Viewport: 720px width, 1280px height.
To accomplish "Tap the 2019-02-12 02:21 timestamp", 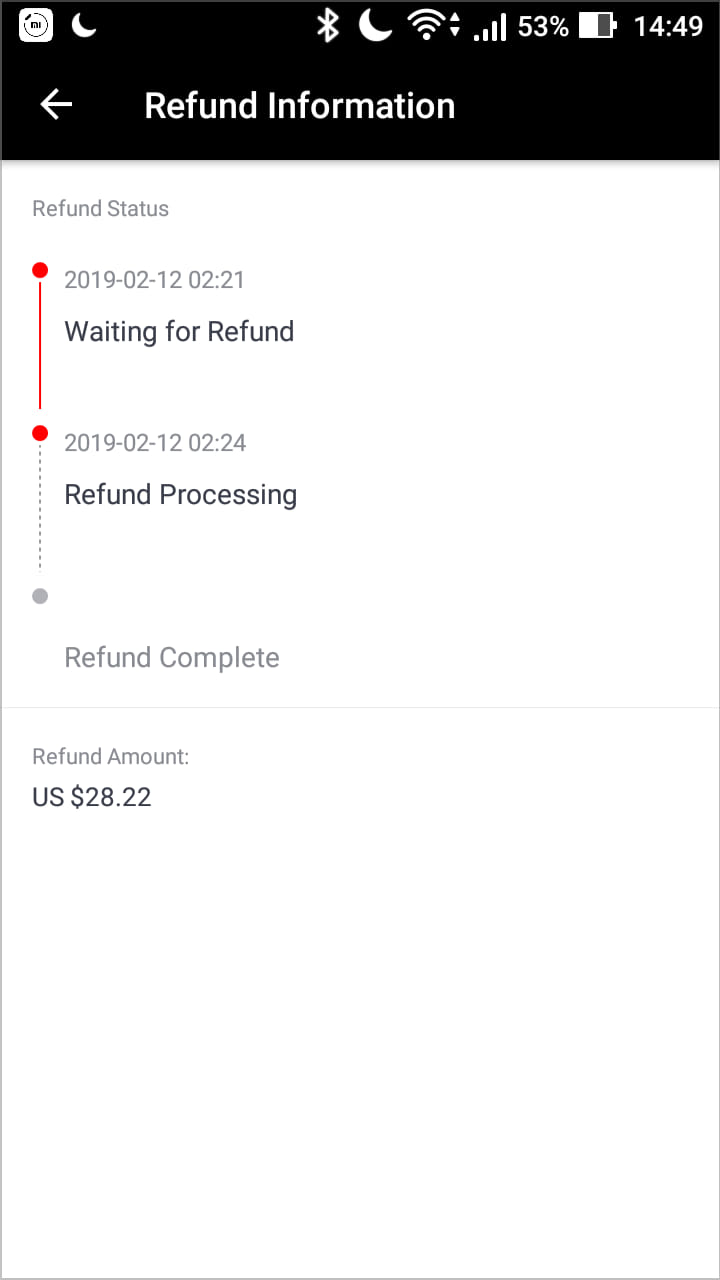I will (154, 280).
